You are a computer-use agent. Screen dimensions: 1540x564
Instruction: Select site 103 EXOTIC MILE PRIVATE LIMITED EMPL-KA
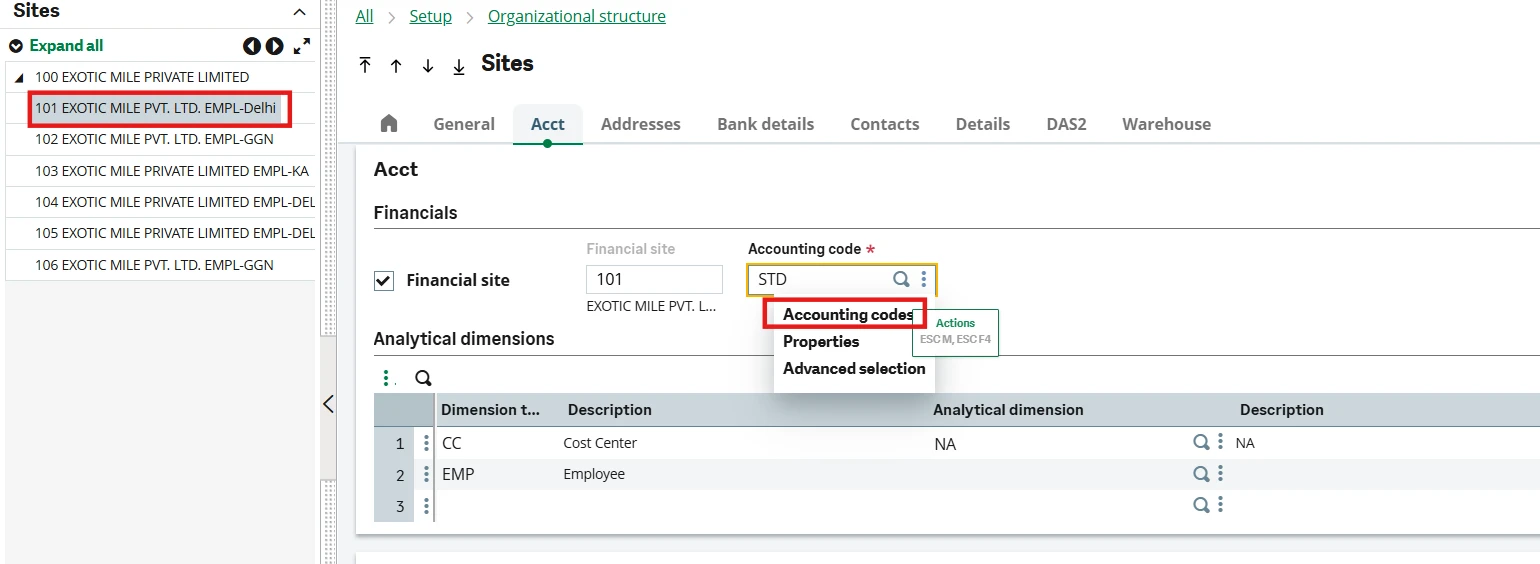(x=172, y=171)
